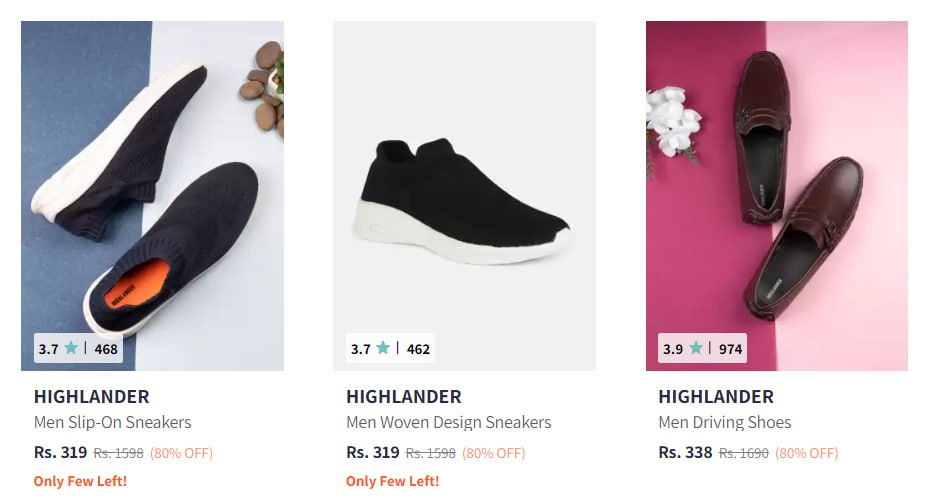Viewport: 927px width, 500px height.
Task: Click the HIGHLANDER brand above Woven Design Sneakers
Action: [404, 397]
